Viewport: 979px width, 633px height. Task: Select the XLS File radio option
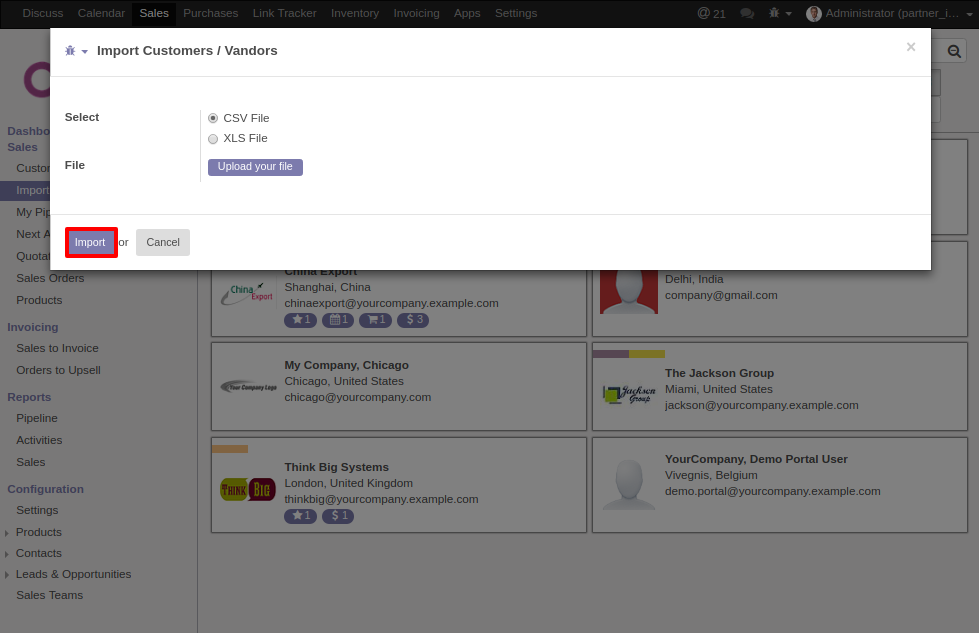coord(213,139)
